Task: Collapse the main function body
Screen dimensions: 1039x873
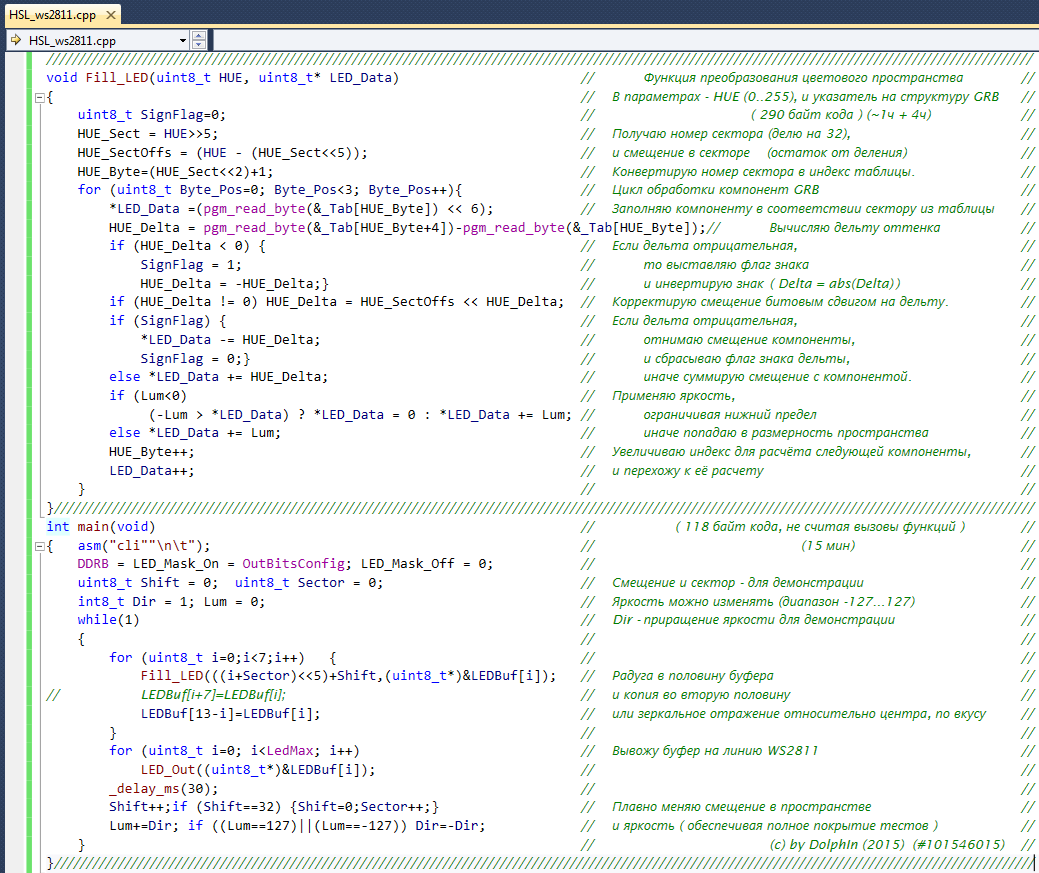Action: pos(38,546)
